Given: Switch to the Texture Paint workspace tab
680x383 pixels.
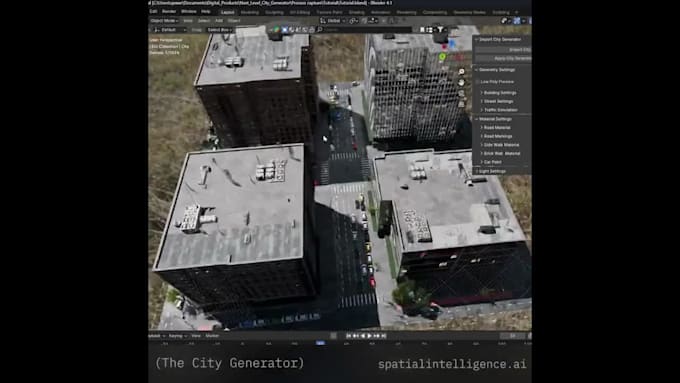Looking at the screenshot, I should [x=329, y=12].
